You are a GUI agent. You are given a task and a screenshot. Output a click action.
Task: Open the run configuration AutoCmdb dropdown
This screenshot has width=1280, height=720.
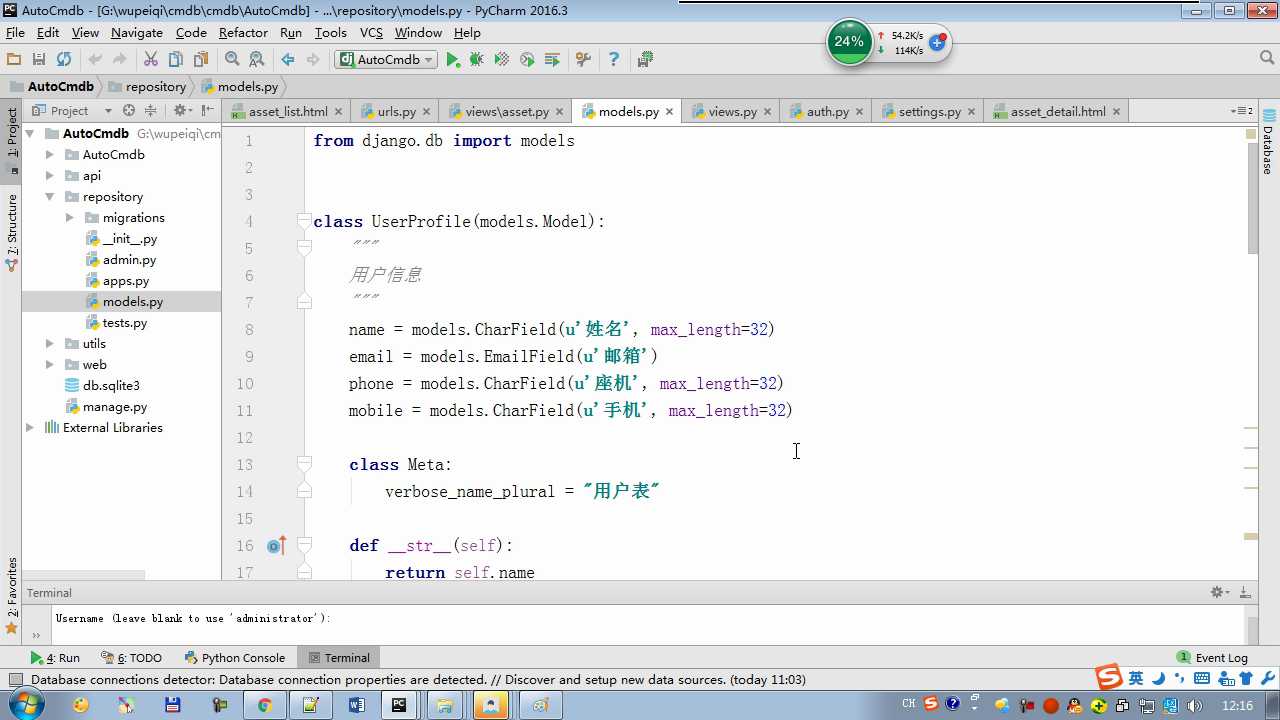tap(386, 60)
